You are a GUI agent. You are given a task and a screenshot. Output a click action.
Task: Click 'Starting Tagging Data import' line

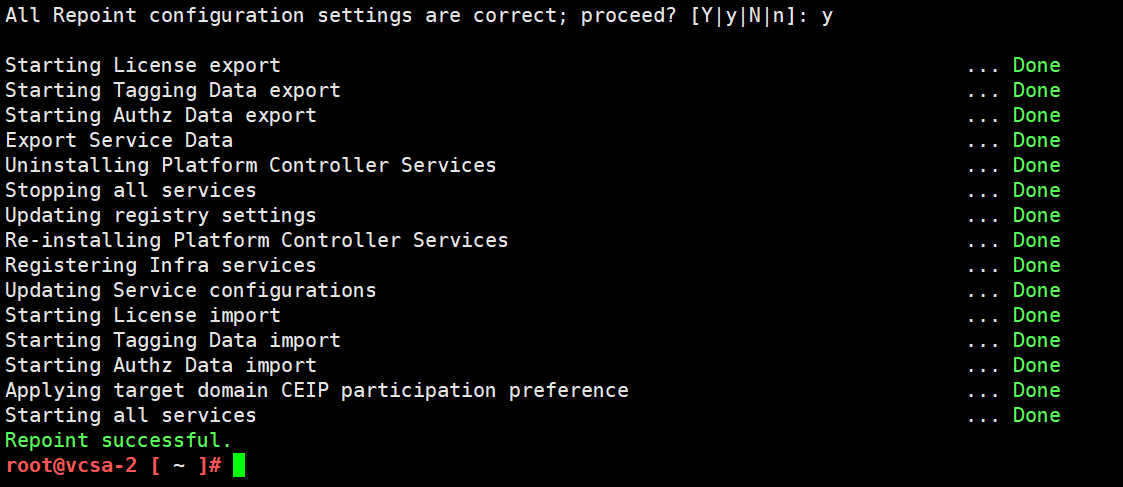click(173, 340)
